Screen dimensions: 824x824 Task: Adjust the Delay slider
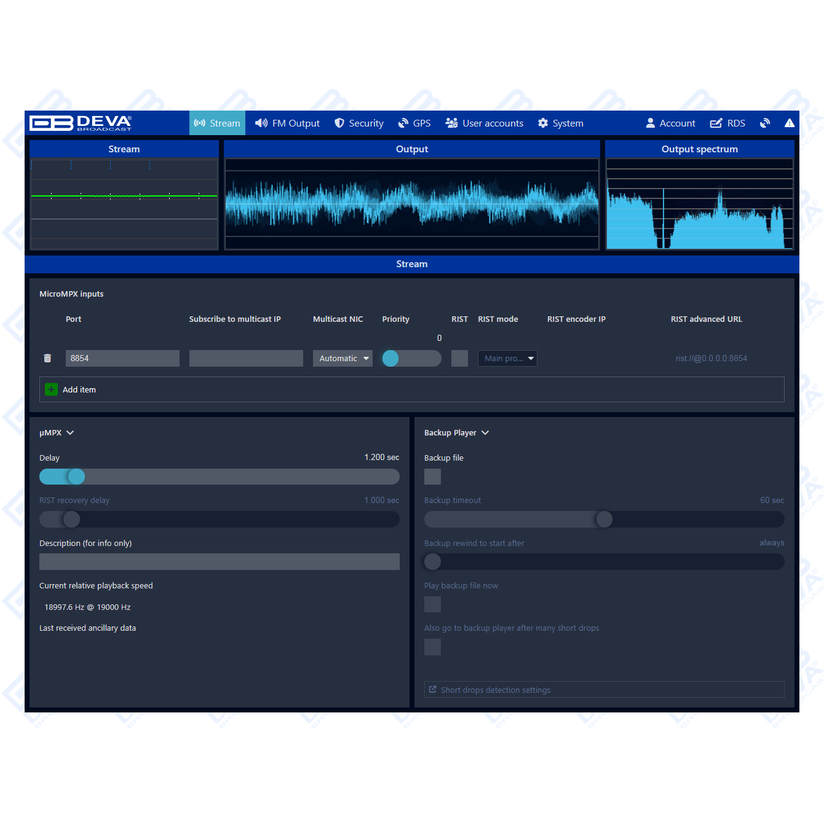[x=219, y=477]
